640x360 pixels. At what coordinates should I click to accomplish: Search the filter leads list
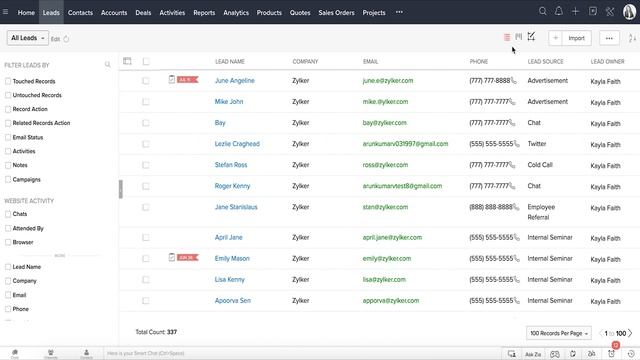[x=107, y=64]
